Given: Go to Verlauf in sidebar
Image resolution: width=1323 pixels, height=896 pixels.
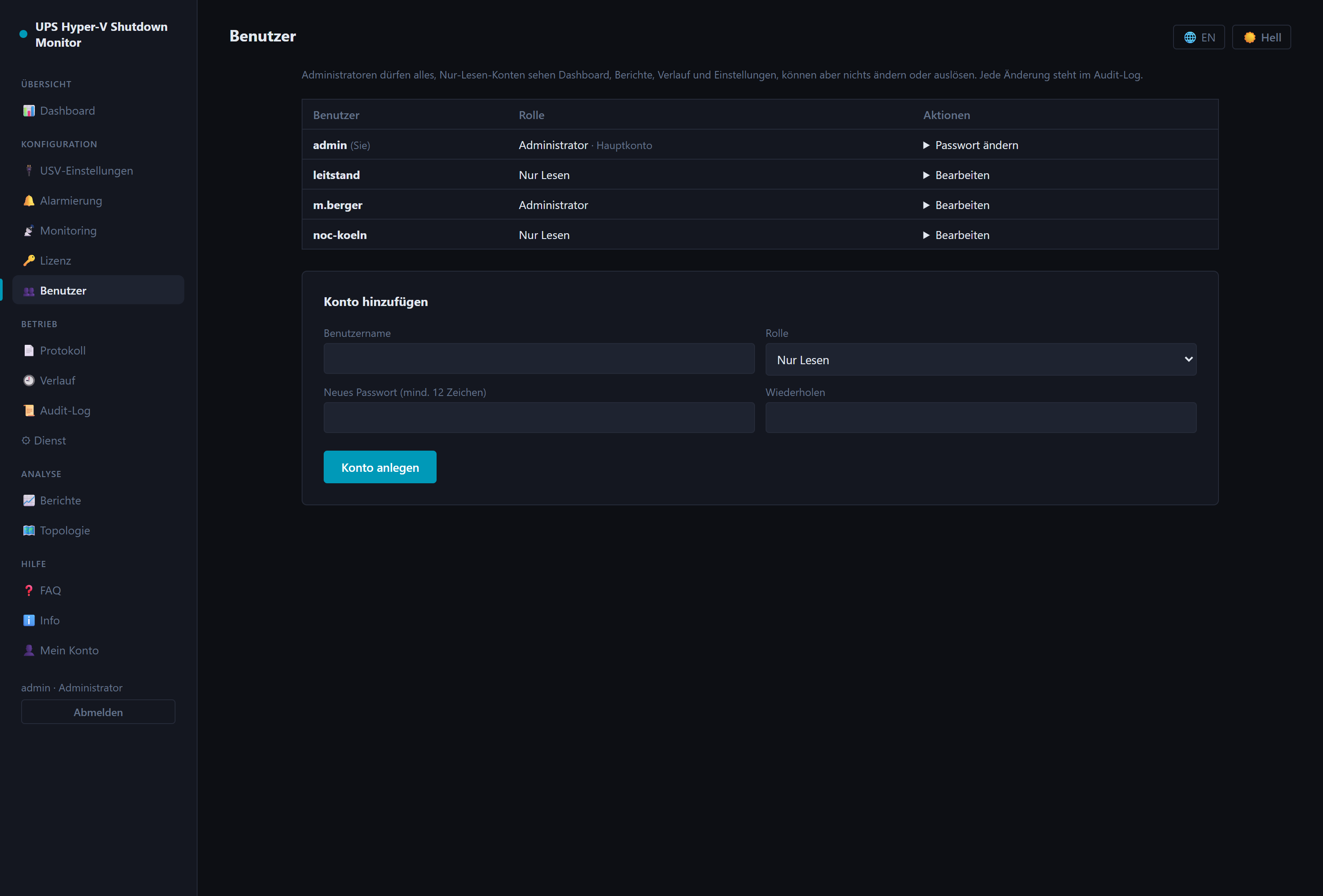Looking at the screenshot, I should [98, 380].
